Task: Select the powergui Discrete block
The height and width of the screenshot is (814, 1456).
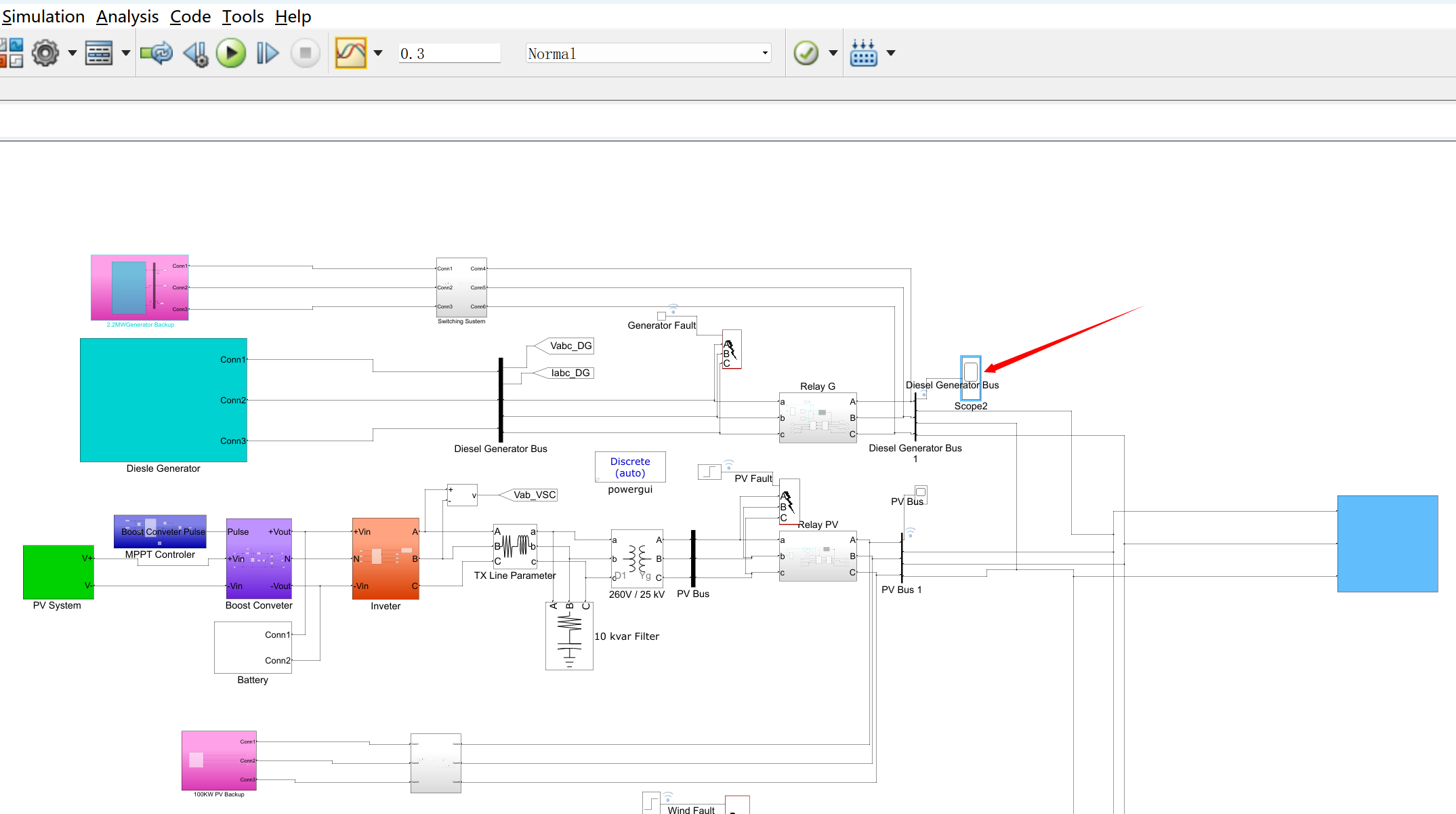Action: coord(630,467)
